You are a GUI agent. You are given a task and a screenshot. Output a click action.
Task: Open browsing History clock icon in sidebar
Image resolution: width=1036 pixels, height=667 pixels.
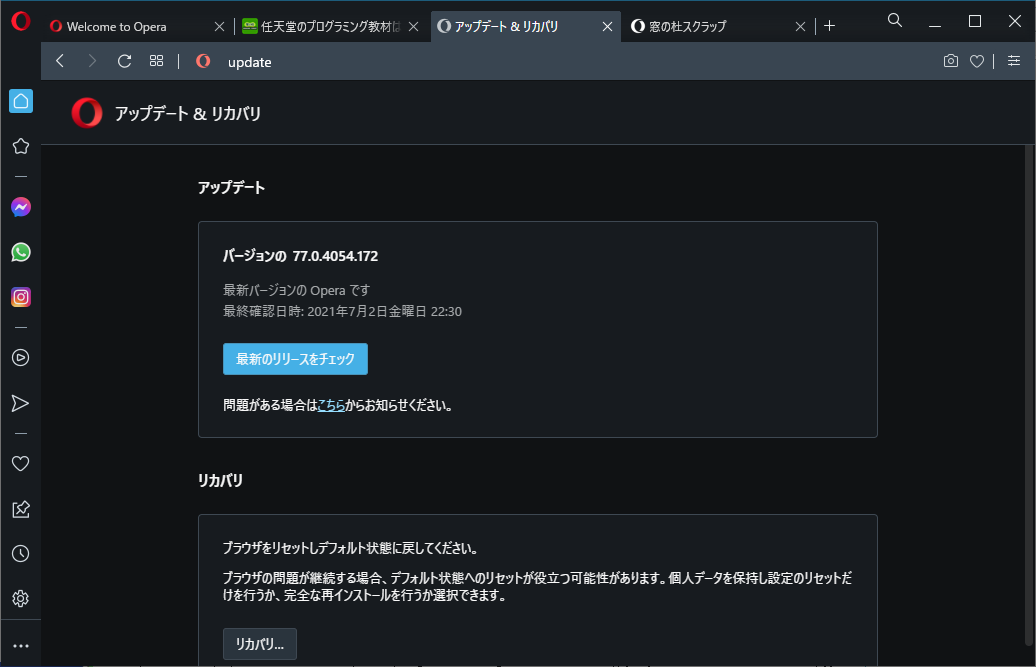(20, 553)
